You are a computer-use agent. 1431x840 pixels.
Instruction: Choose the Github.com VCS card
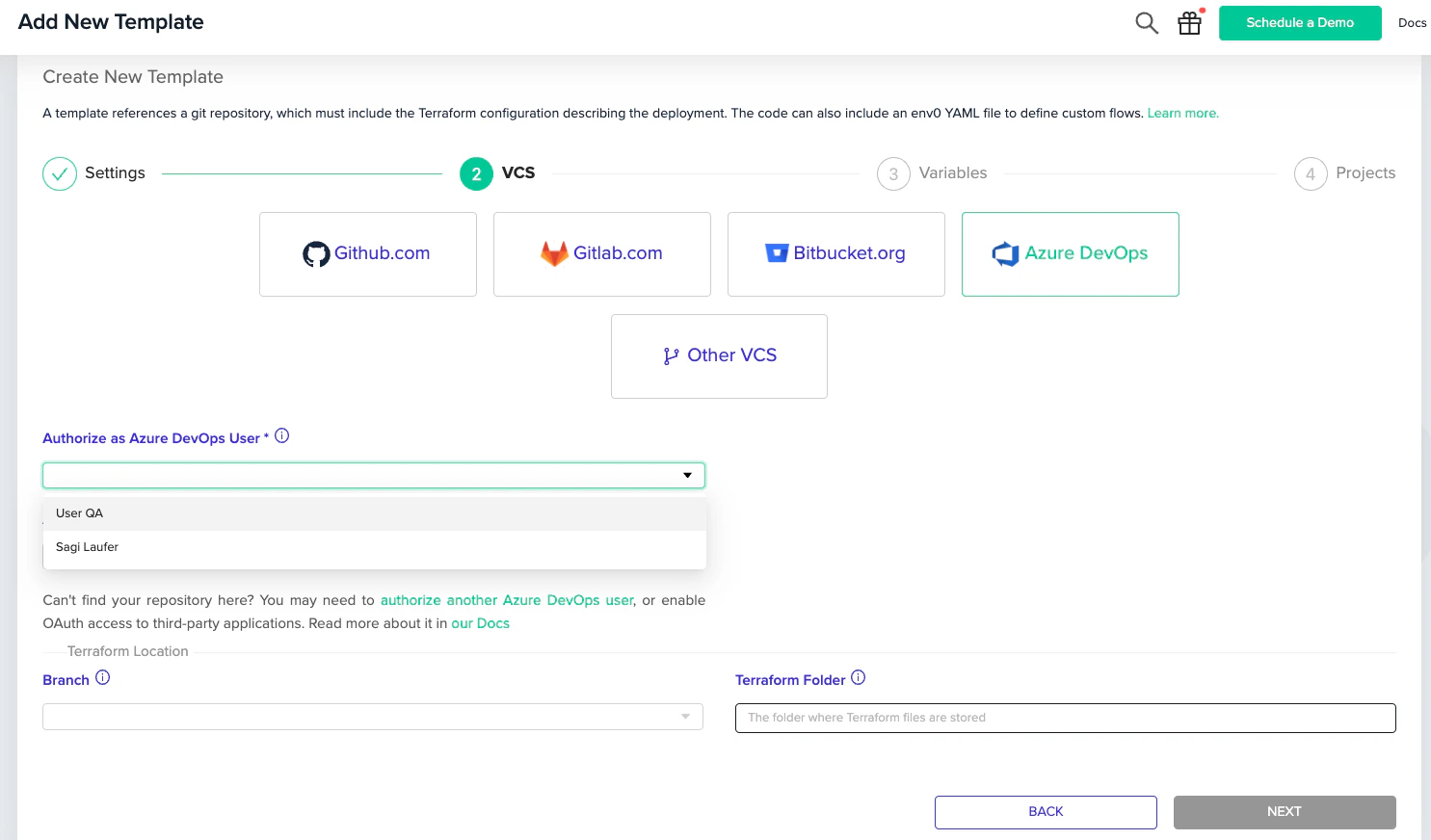(368, 254)
